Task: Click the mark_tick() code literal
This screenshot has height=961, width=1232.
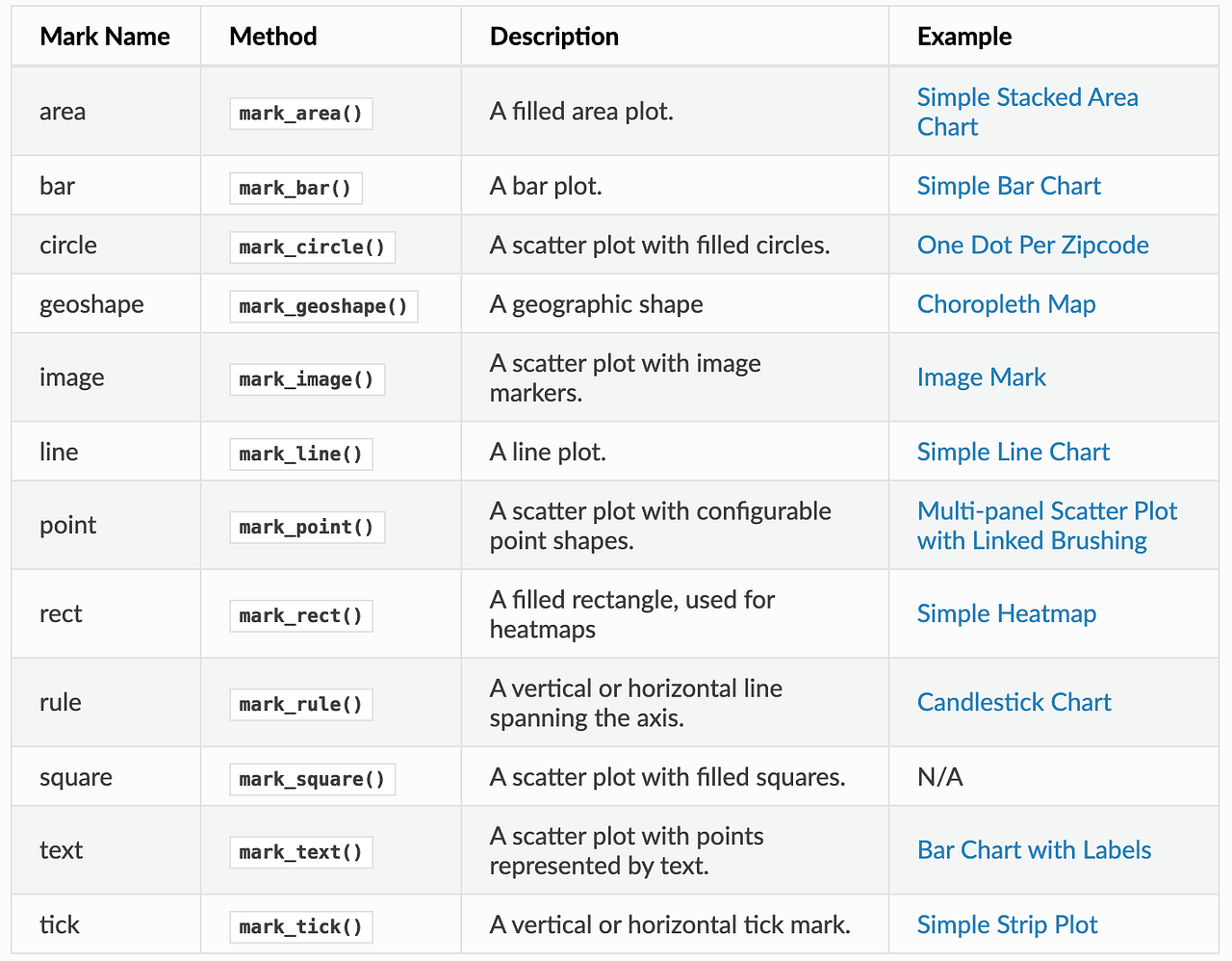Action: pyautogui.click(x=300, y=927)
